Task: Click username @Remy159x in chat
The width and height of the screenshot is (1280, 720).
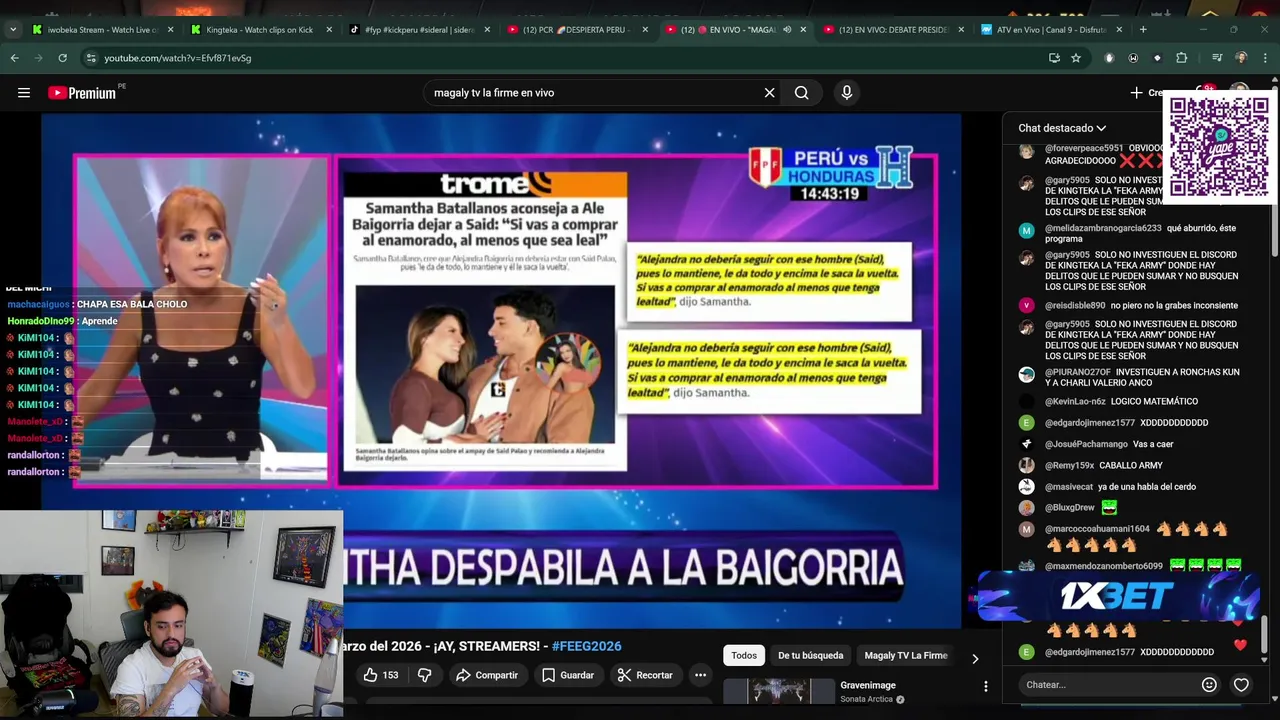Action: (x=1069, y=466)
